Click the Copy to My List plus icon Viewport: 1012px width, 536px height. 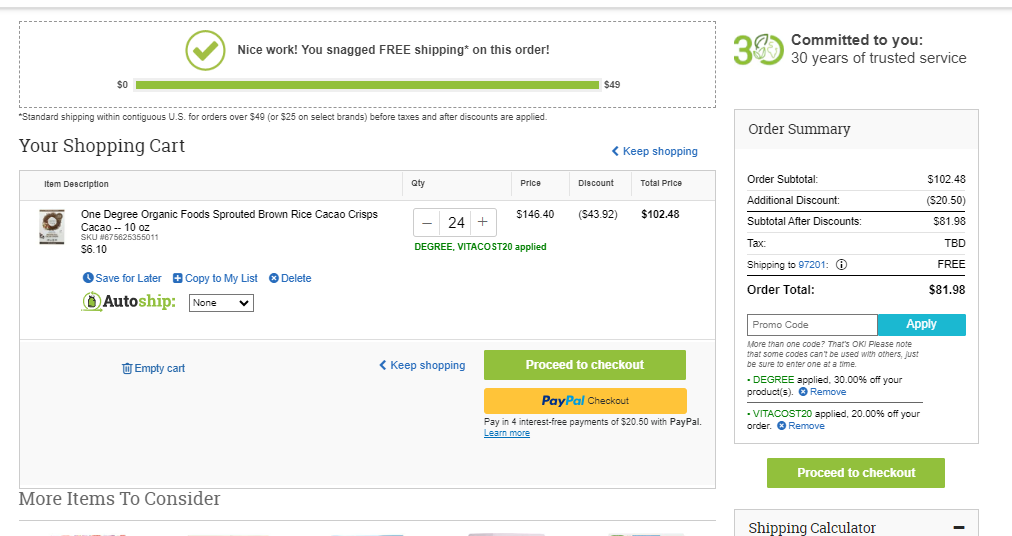[177, 278]
